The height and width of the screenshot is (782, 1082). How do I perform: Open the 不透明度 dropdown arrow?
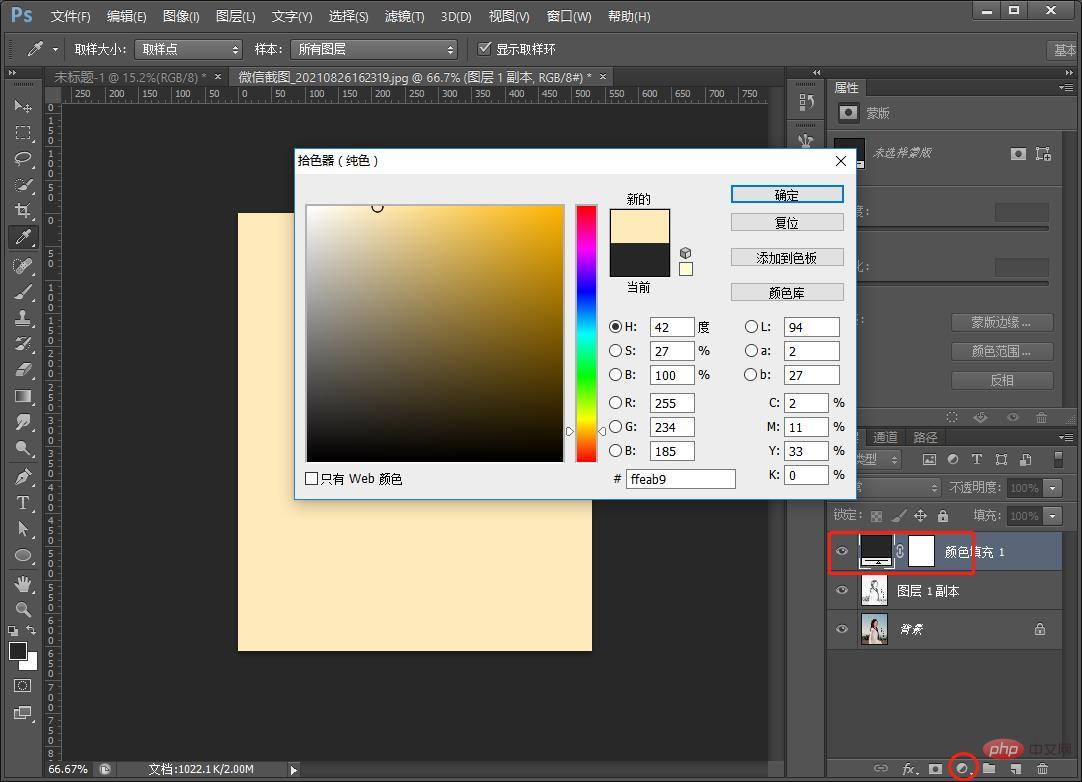[x=1052, y=487]
